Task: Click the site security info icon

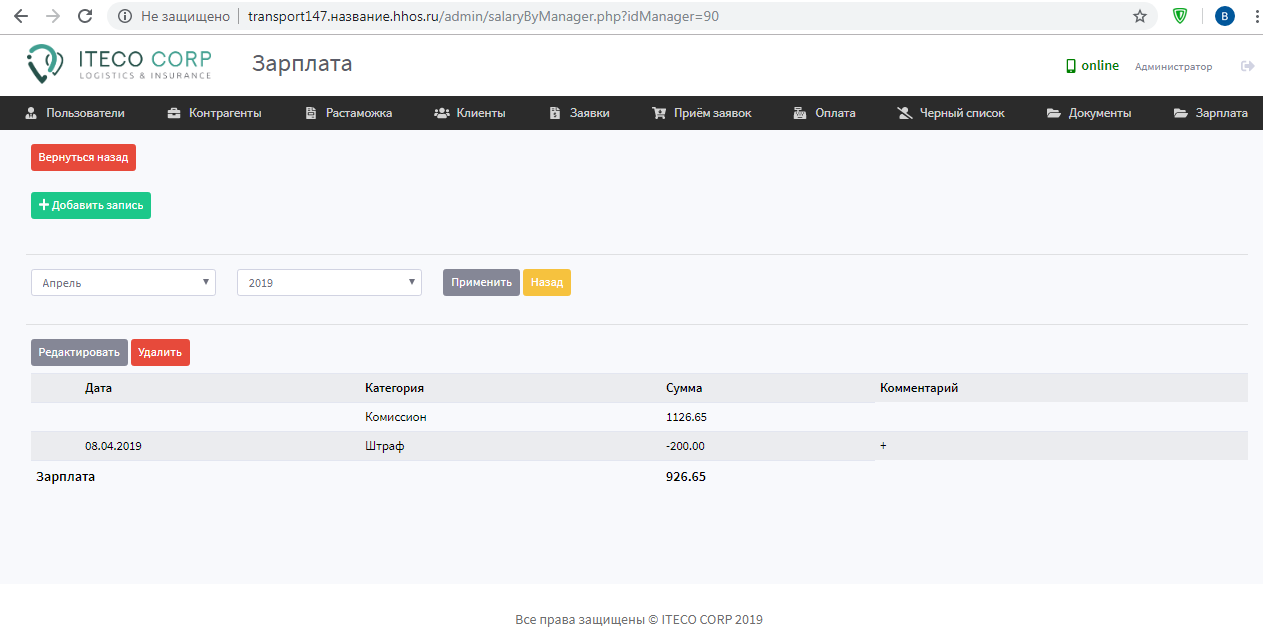Action: point(125,16)
